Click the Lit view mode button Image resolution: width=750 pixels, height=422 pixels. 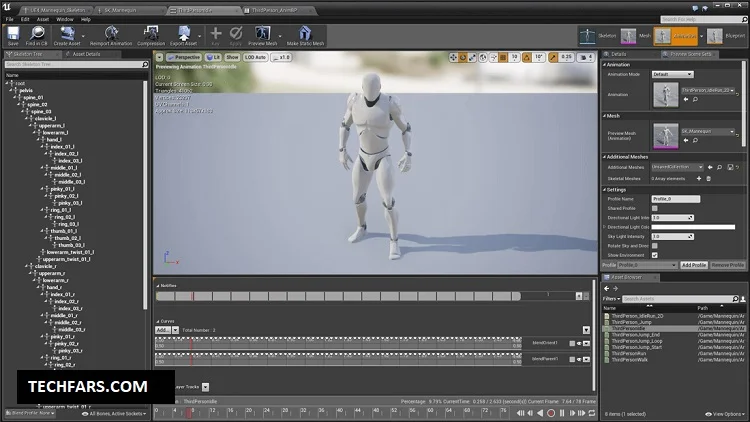[213, 57]
